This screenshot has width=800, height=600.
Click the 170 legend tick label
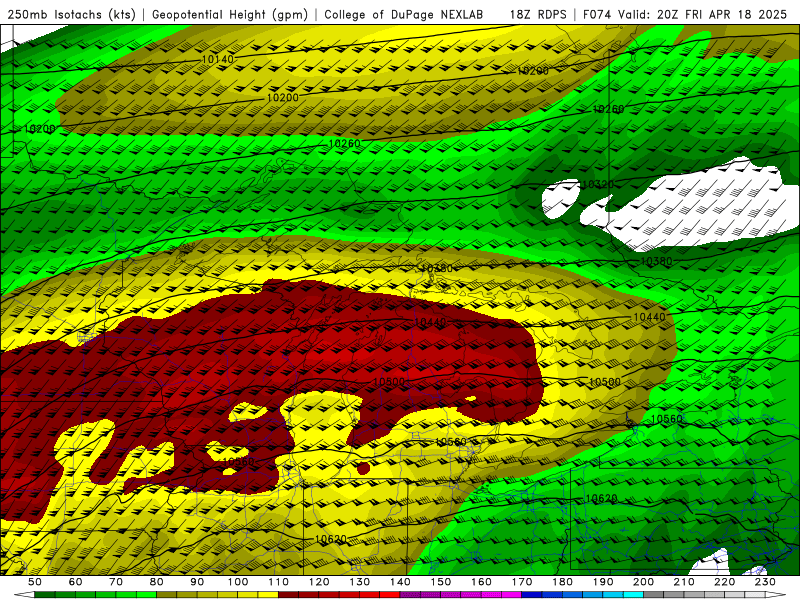point(522,582)
